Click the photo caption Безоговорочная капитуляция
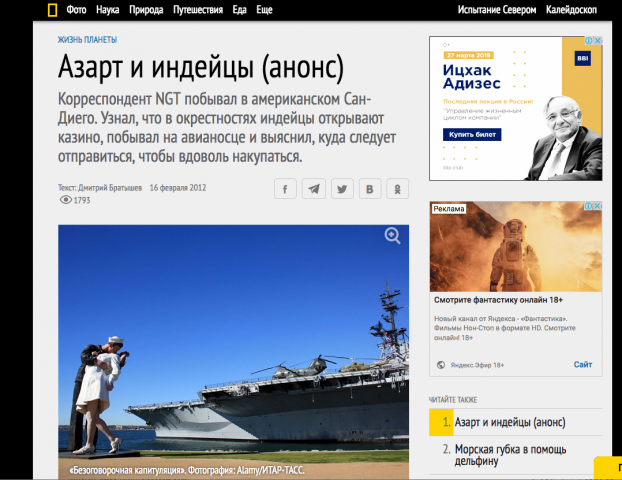The height and width of the screenshot is (480, 622). [x=186, y=470]
